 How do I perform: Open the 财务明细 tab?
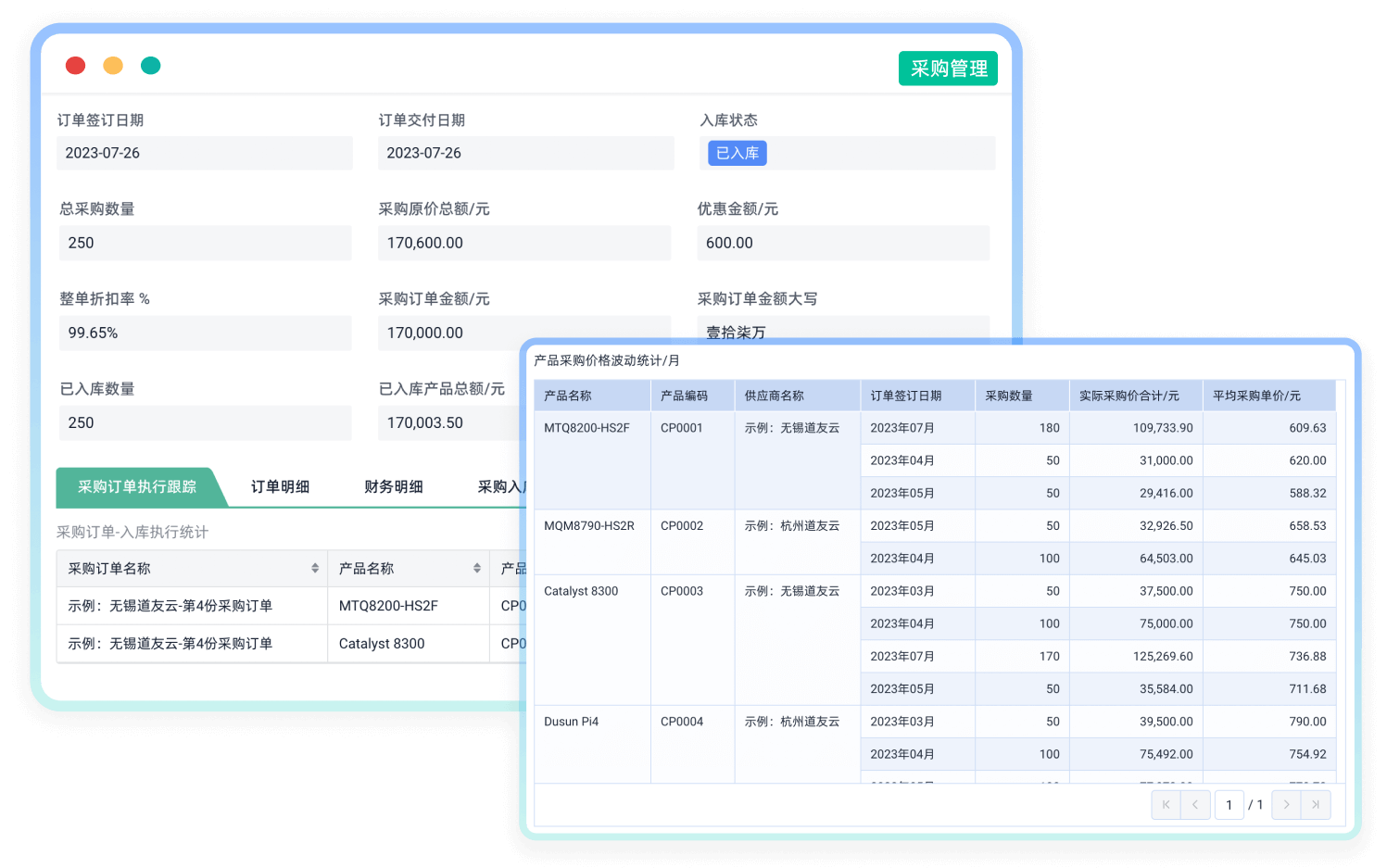click(x=394, y=487)
